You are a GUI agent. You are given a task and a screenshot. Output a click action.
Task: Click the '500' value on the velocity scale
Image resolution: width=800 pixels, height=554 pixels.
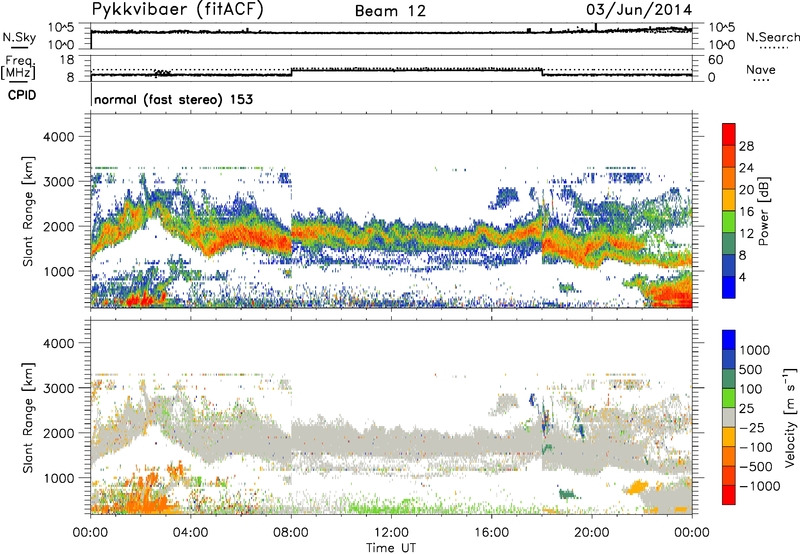tap(751, 369)
